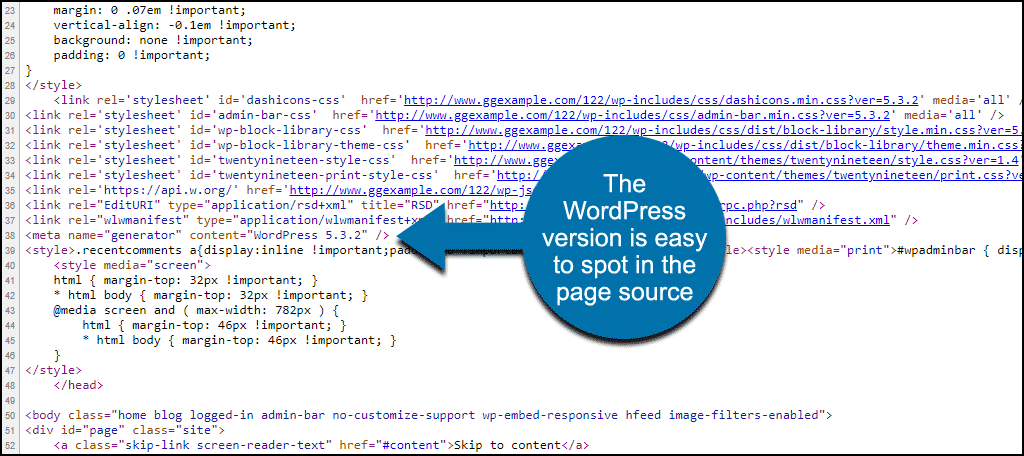Click the <style media="screen"> tag
The width and height of the screenshot is (1024, 456).
(132, 266)
